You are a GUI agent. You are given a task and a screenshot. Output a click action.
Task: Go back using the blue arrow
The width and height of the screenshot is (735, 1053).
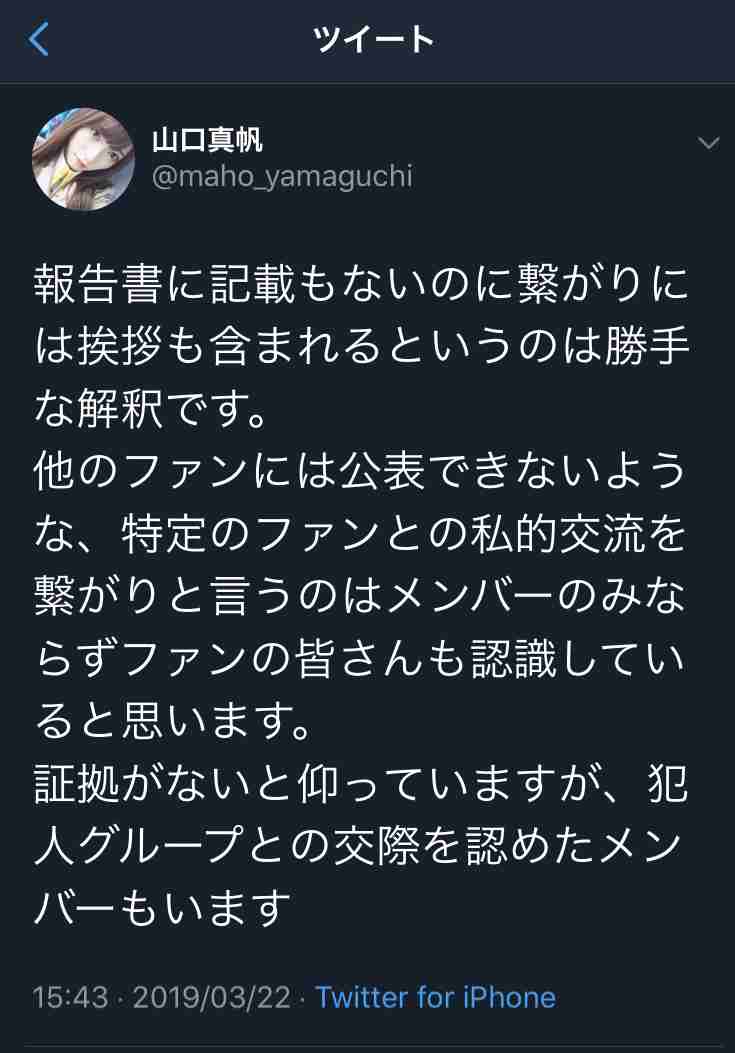tap(39, 39)
